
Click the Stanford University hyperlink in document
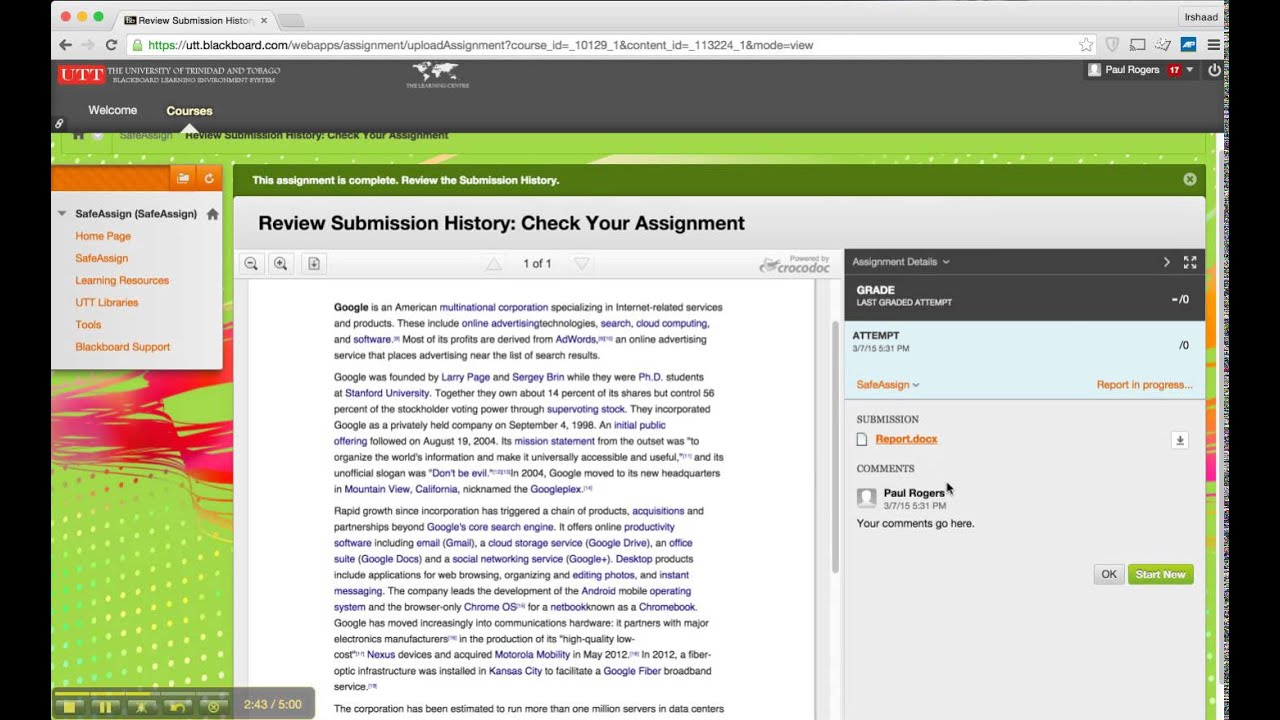click(387, 393)
